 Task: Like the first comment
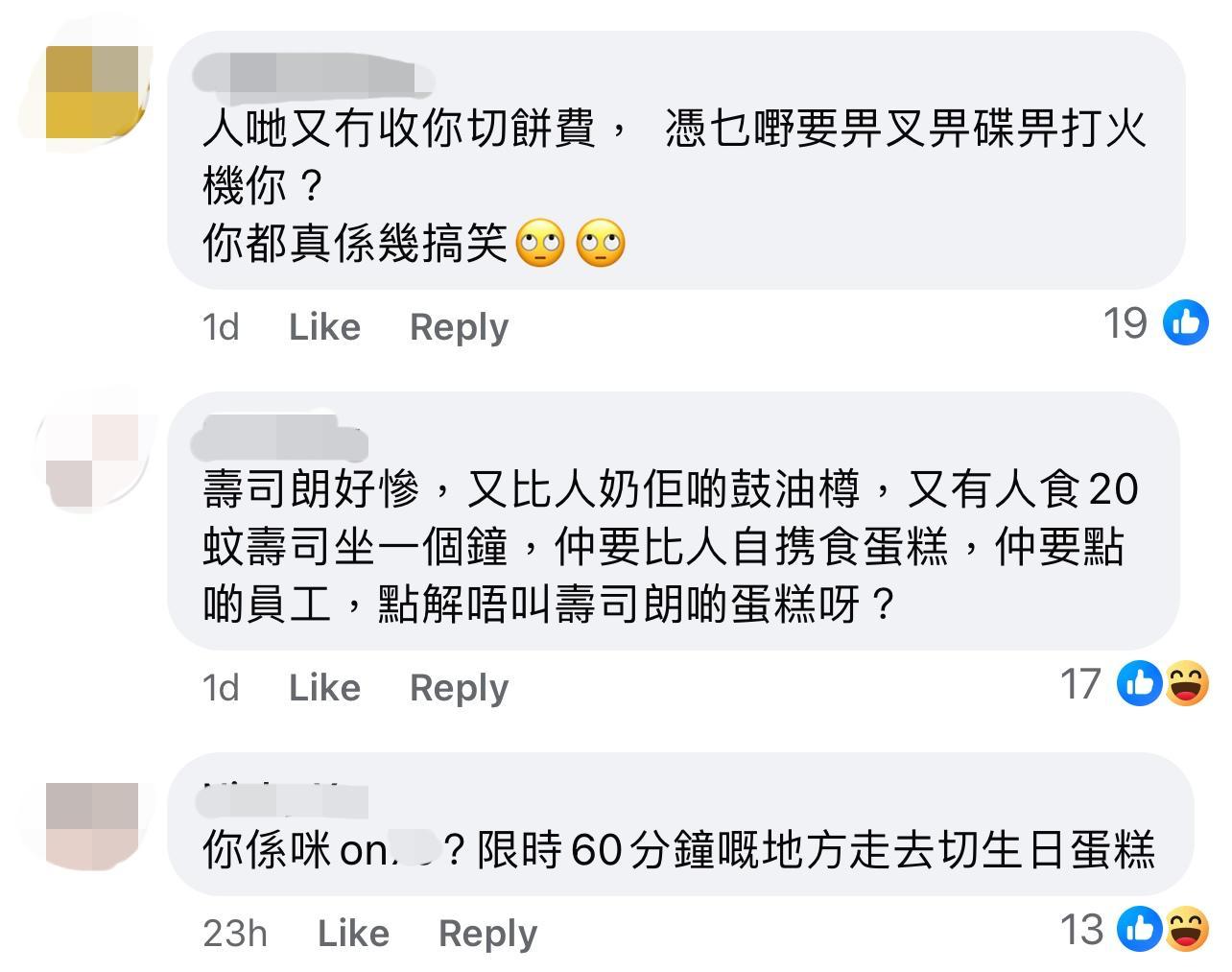323,327
